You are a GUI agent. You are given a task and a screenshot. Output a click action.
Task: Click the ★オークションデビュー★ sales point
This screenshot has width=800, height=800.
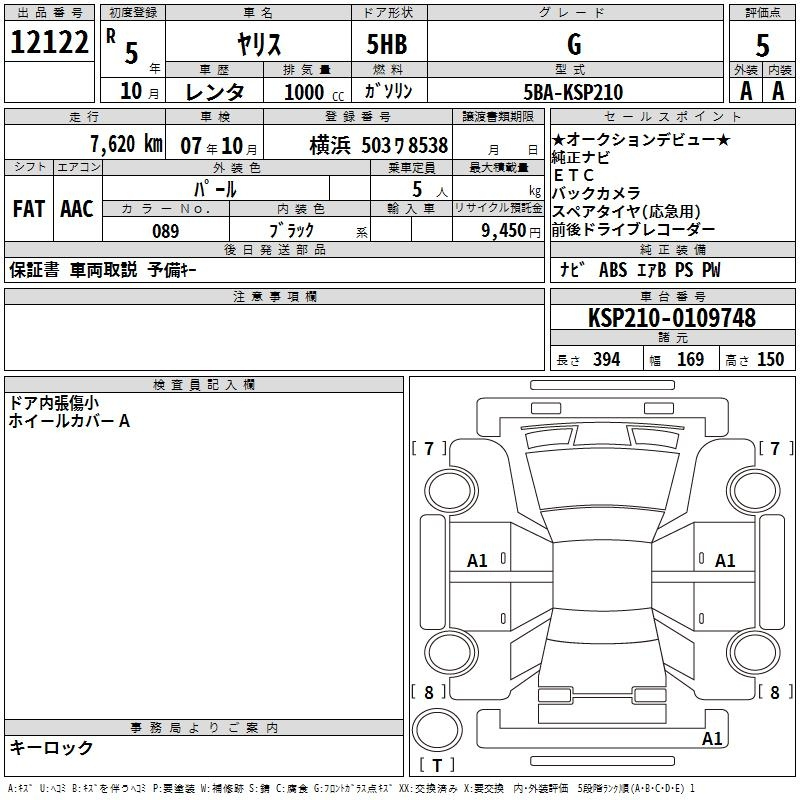tap(641, 139)
